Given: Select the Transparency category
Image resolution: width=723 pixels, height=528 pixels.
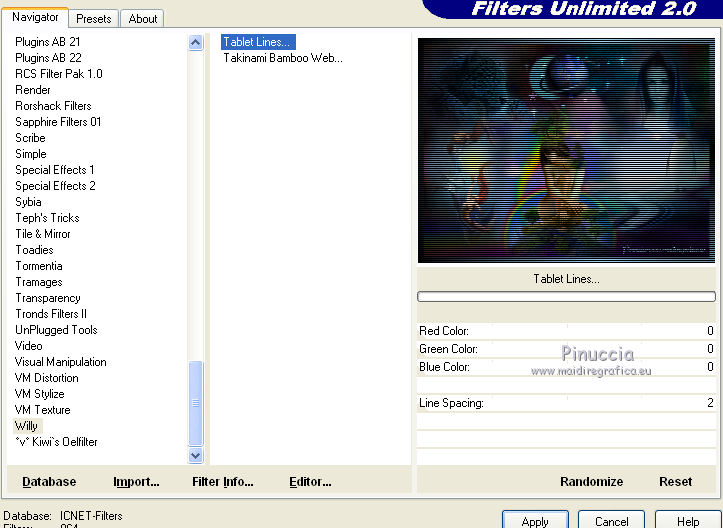Looking at the screenshot, I should click(x=47, y=298).
